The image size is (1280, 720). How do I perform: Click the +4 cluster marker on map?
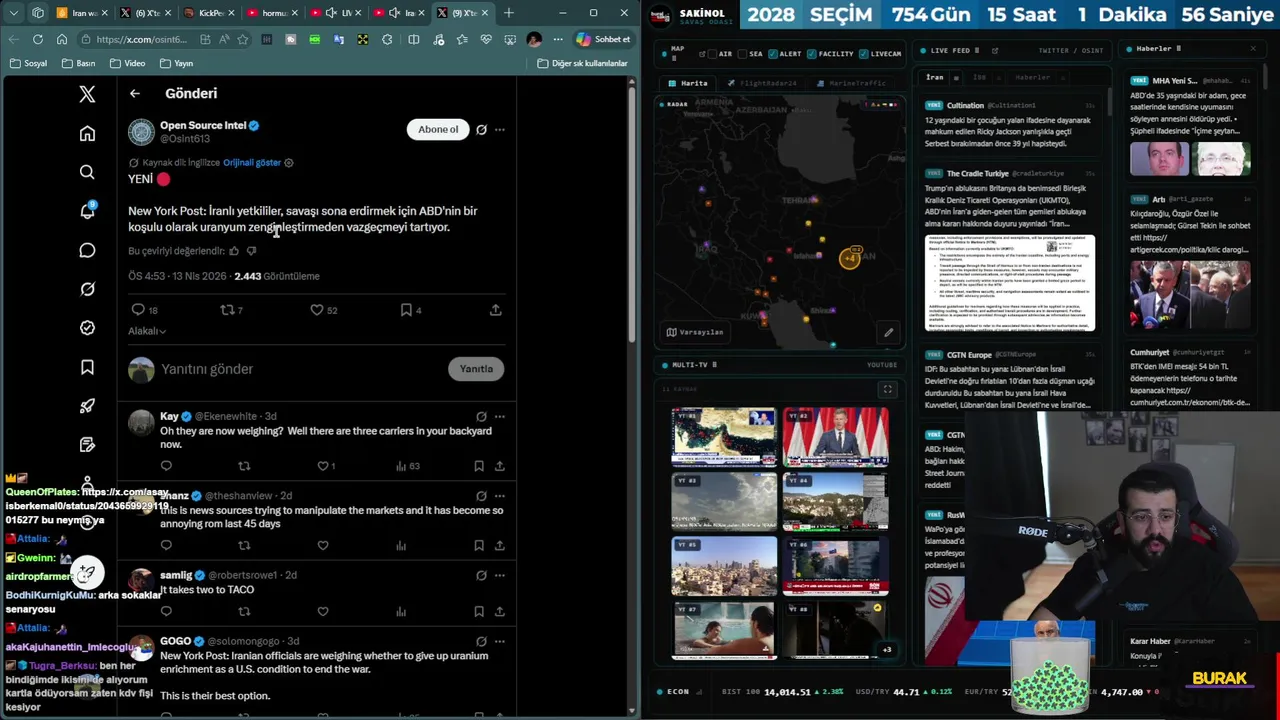pos(849,258)
